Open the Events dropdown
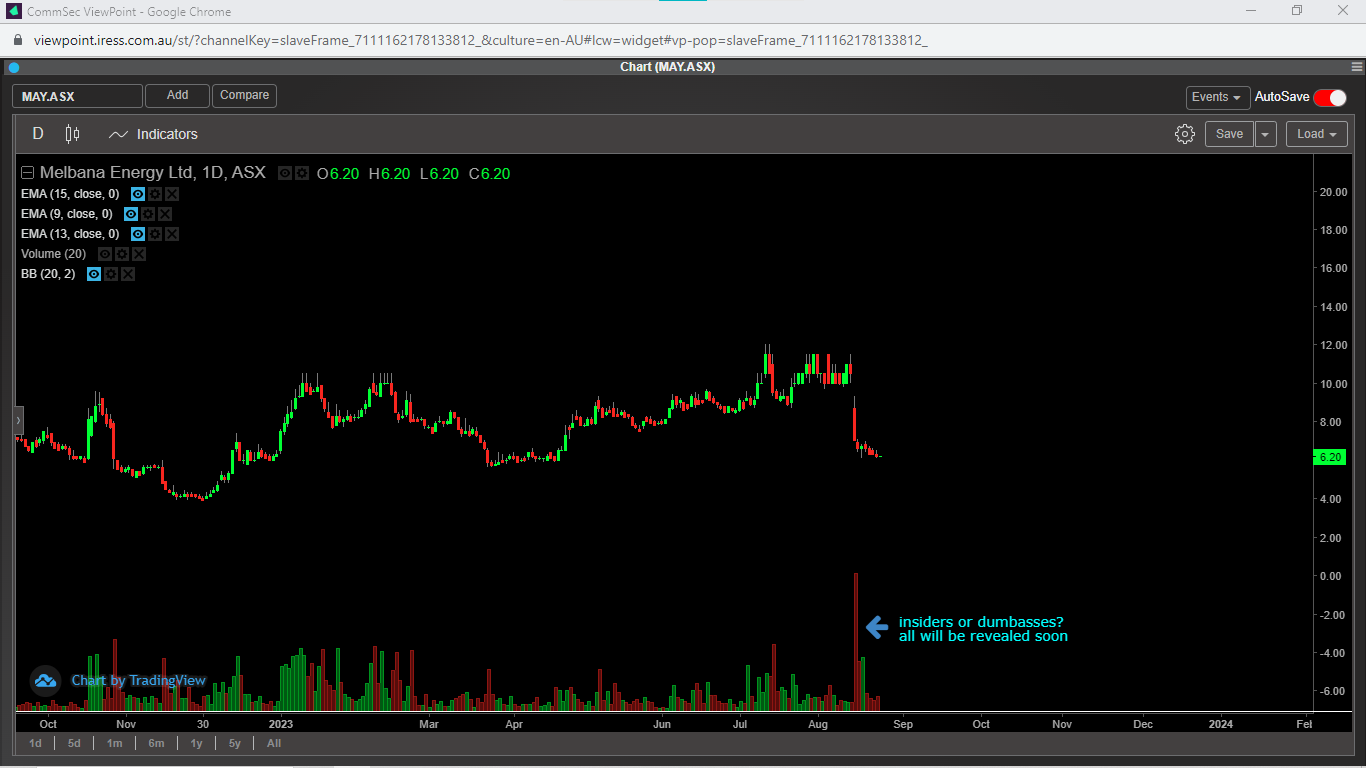This screenshot has width=1366, height=768. tap(1218, 97)
